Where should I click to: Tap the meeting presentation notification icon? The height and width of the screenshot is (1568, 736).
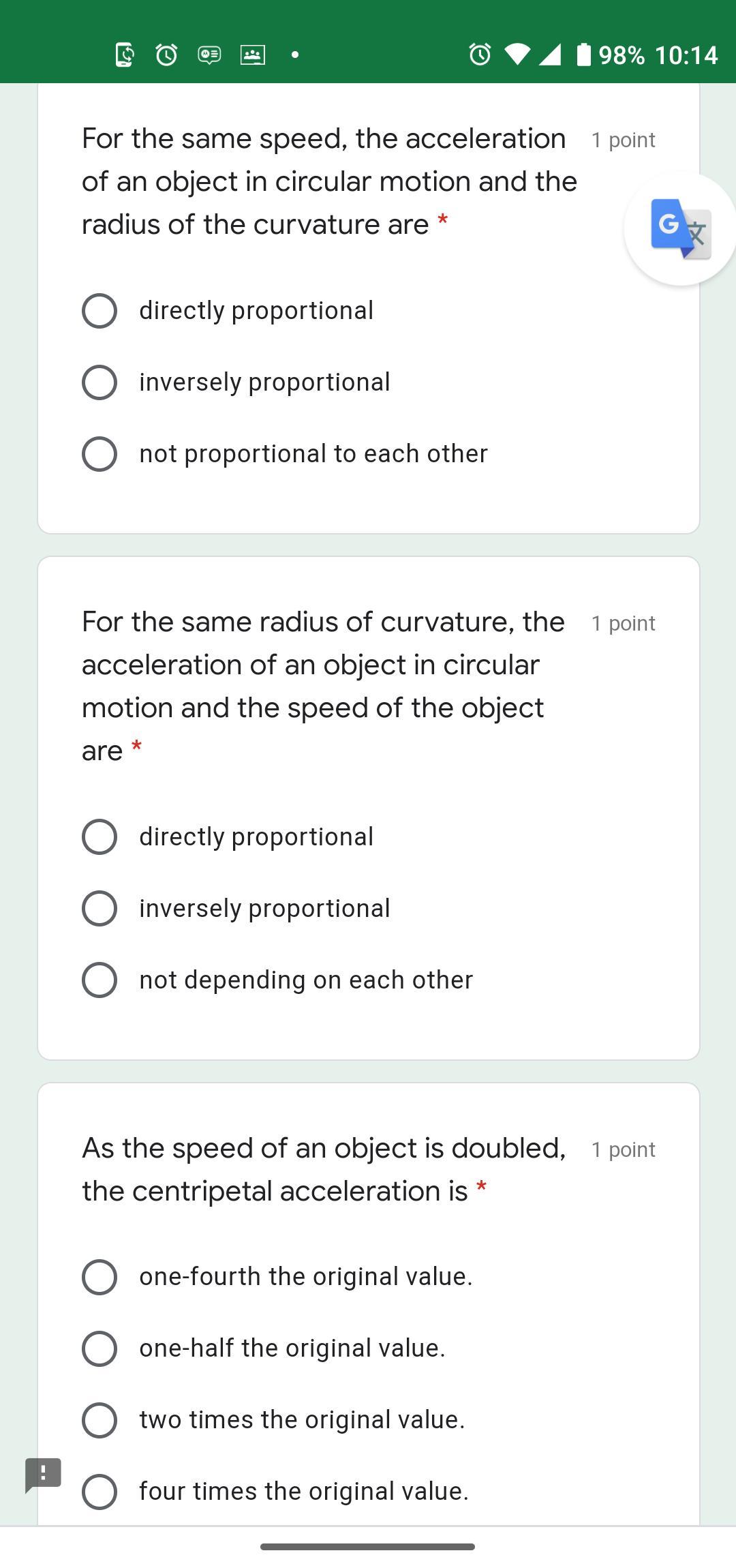[x=253, y=55]
